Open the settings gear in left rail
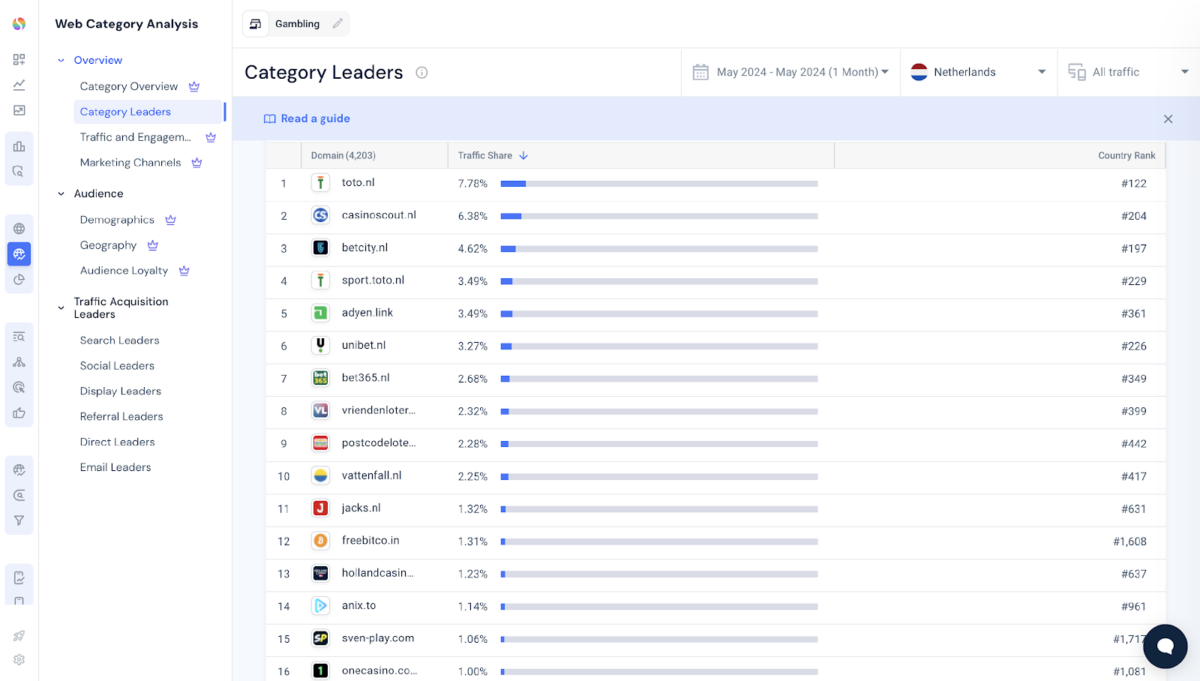This screenshot has width=1200, height=681. (19, 660)
